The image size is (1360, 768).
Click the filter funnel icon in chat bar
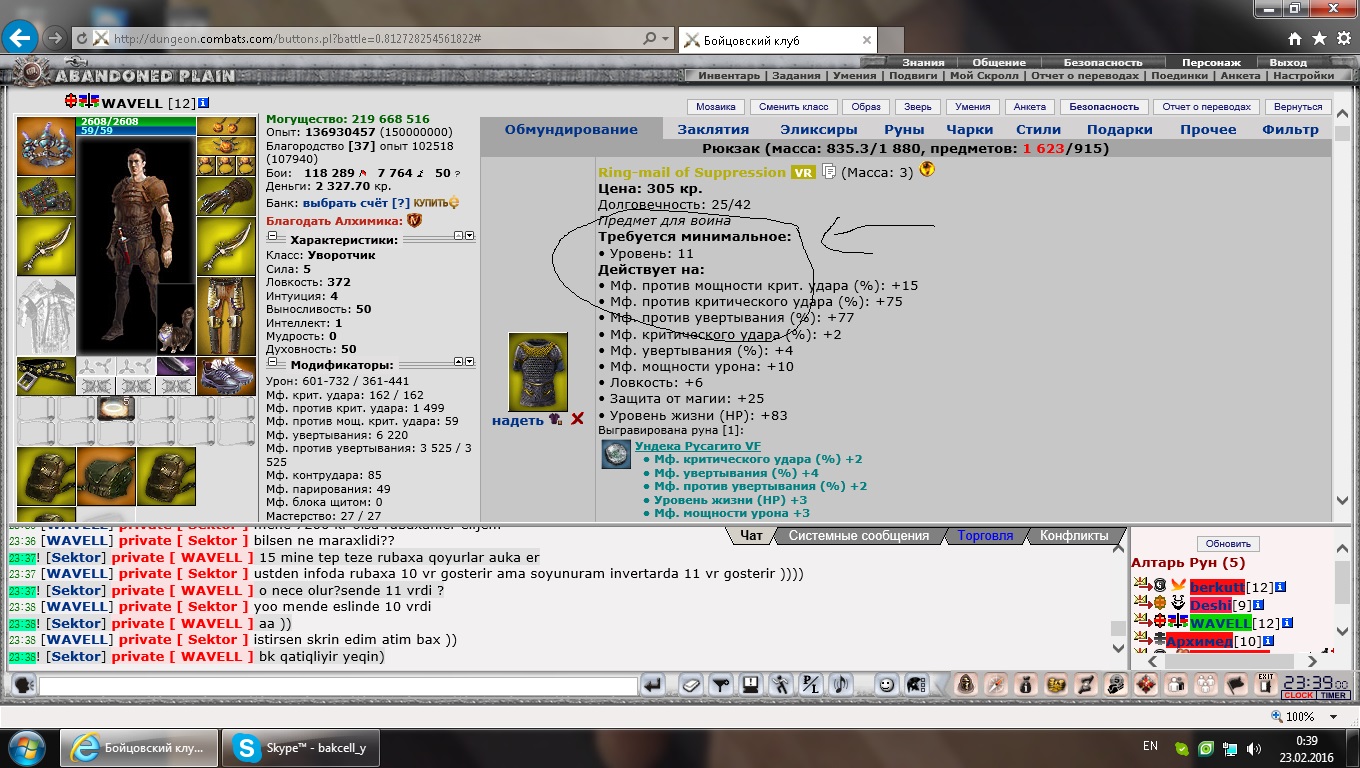[720, 686]
